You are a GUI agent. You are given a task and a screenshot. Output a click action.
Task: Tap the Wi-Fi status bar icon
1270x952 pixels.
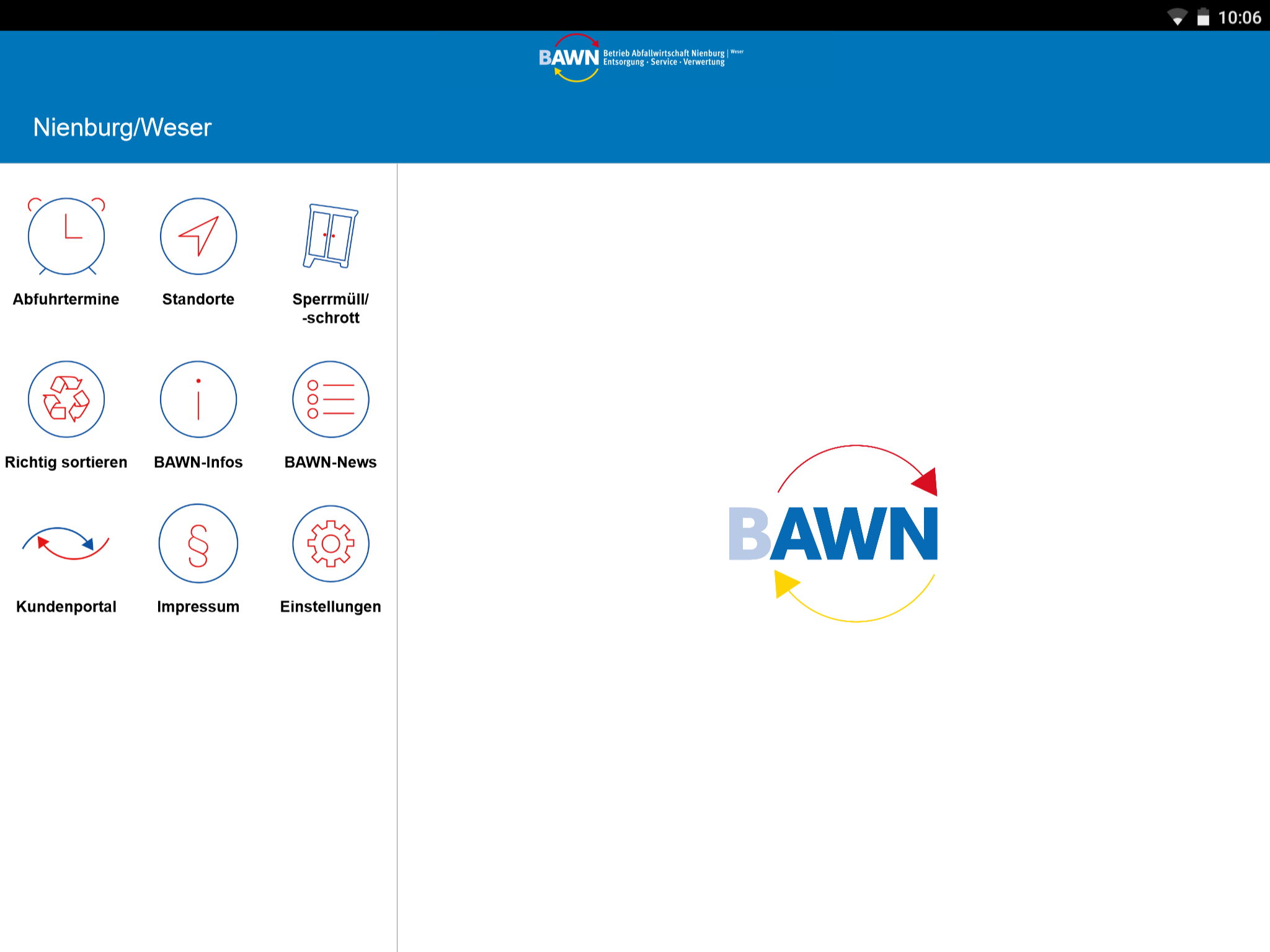pyautogui.click(x=1176, y=17)
